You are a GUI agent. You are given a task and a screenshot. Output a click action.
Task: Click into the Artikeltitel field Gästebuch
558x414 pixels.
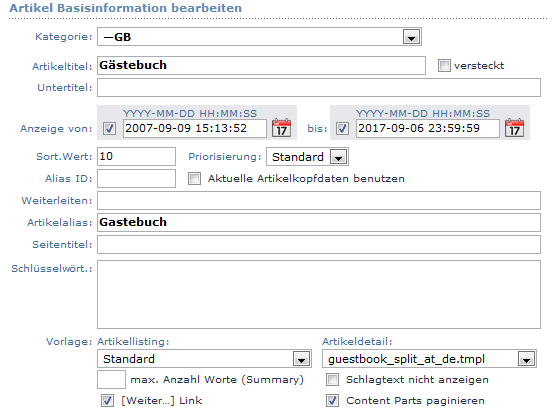click(261, 65)
